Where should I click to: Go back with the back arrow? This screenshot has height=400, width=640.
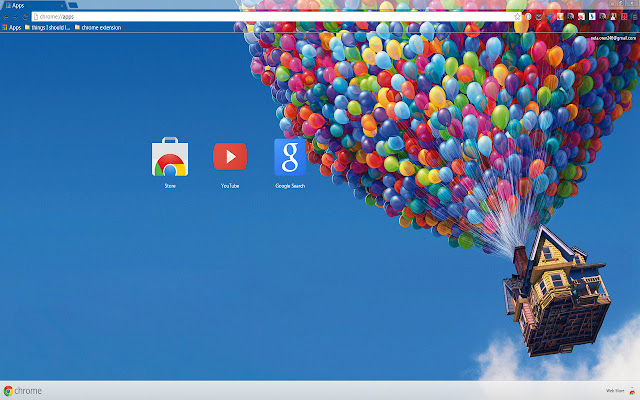point(6,17)
